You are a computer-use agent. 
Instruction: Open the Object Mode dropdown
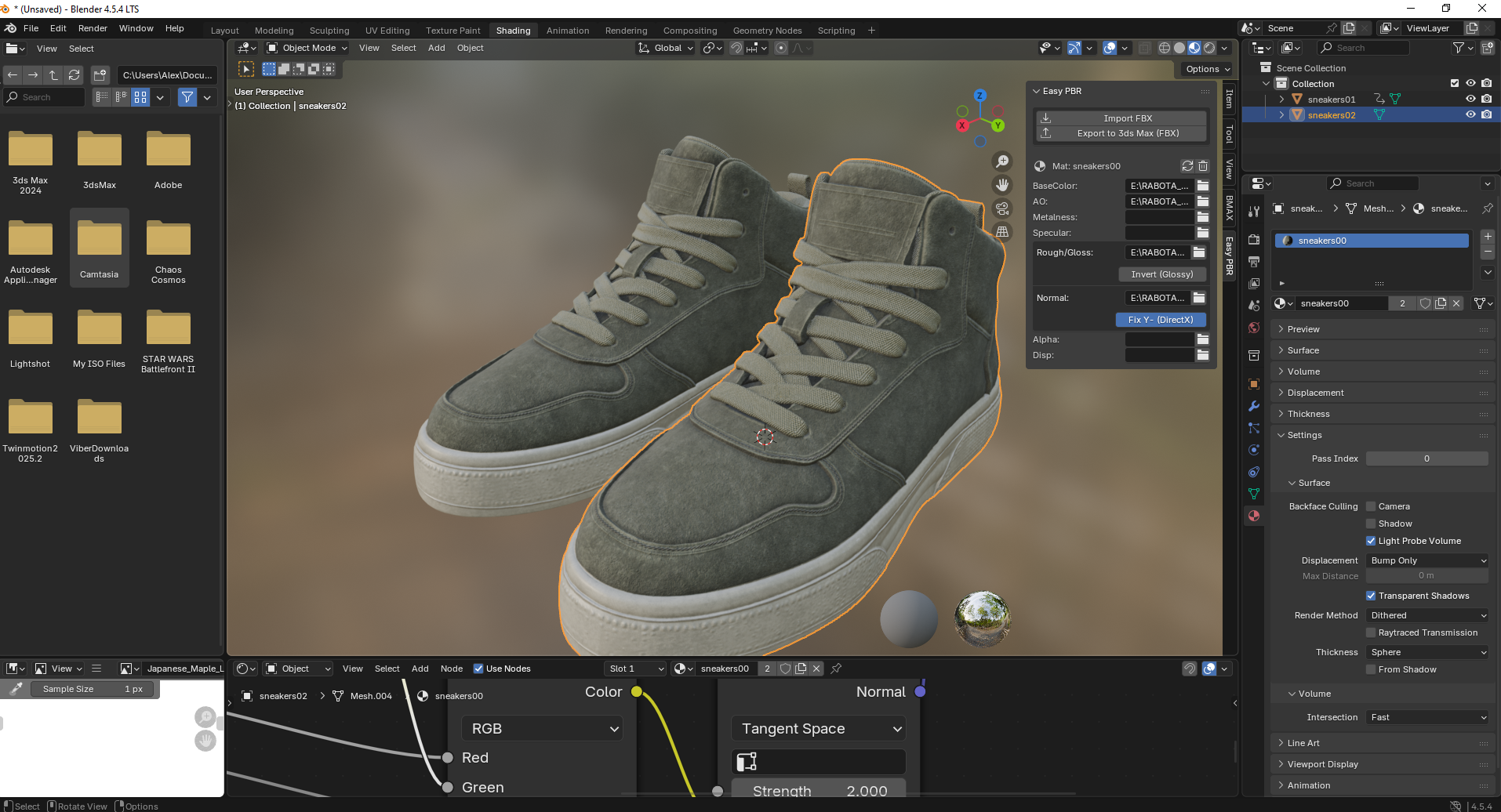tap(307, 48)
